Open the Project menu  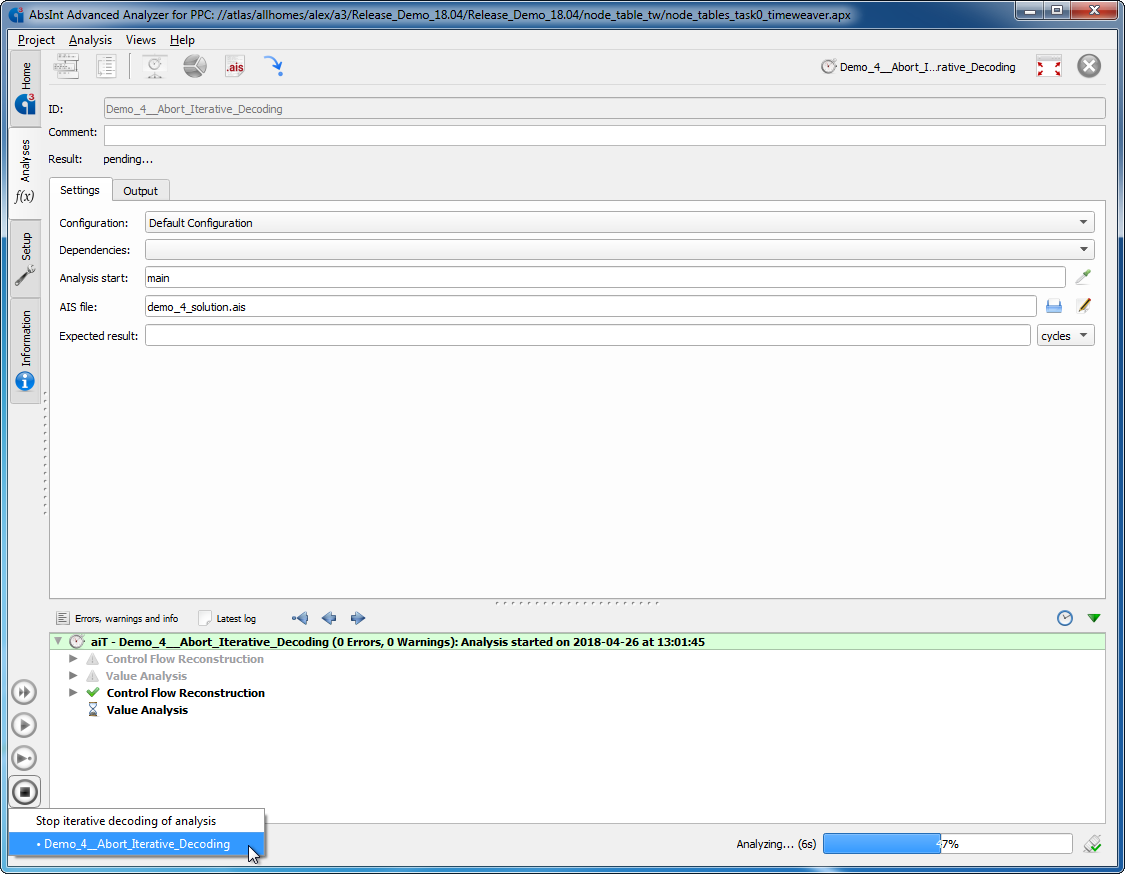pos(36,40)
